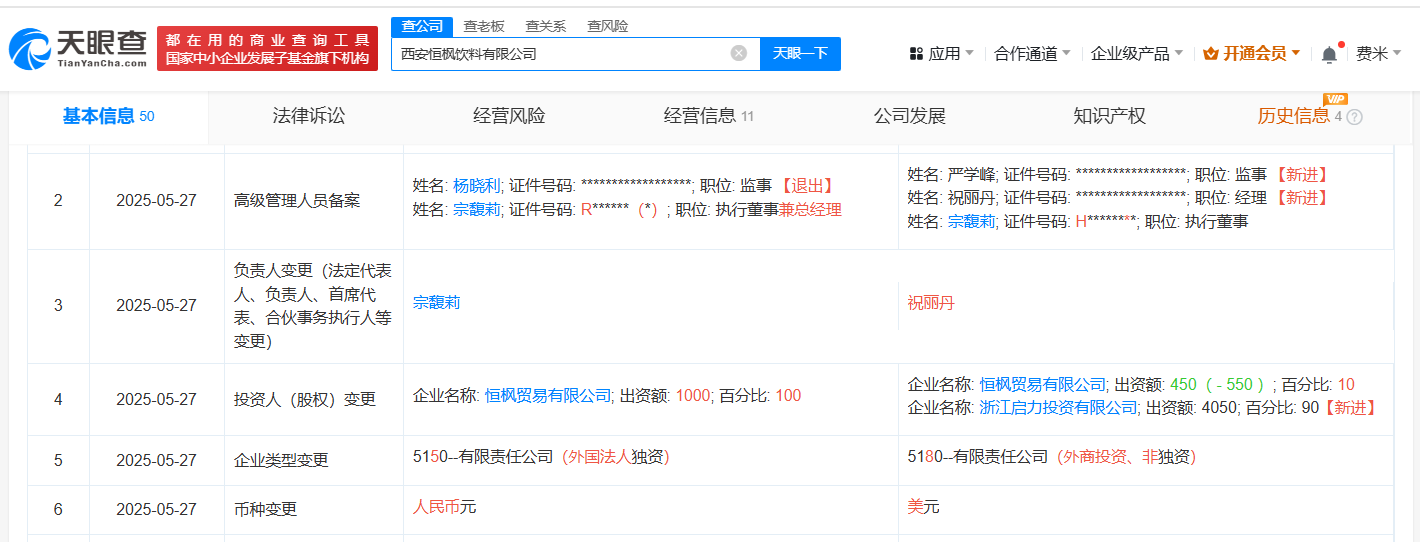The width and height of the screenshot is (1420, 542).
Task: Switch to the 知识产权 tab
Action: [x=1109, y=116]
